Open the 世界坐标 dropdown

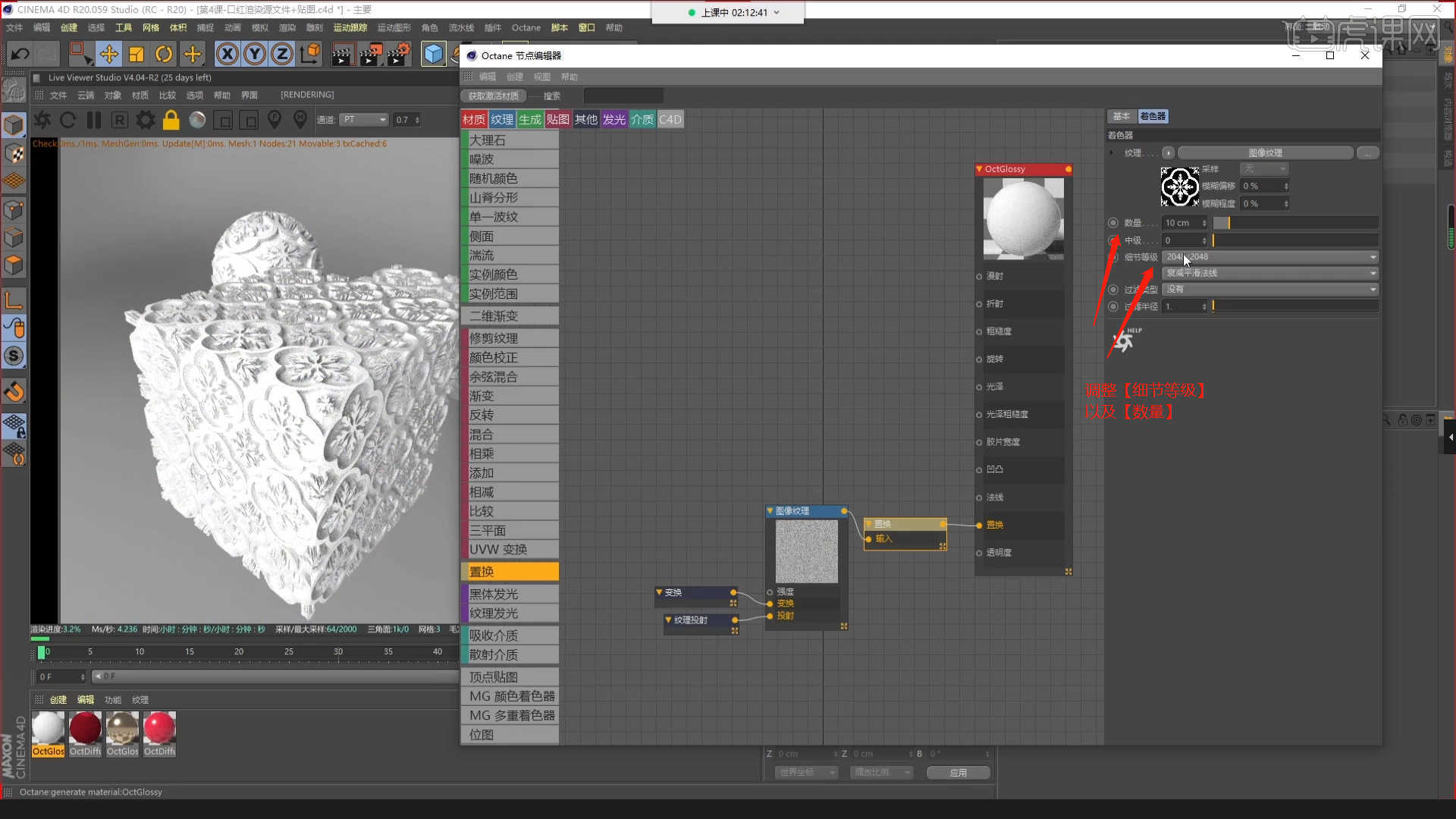coord(806,773)
